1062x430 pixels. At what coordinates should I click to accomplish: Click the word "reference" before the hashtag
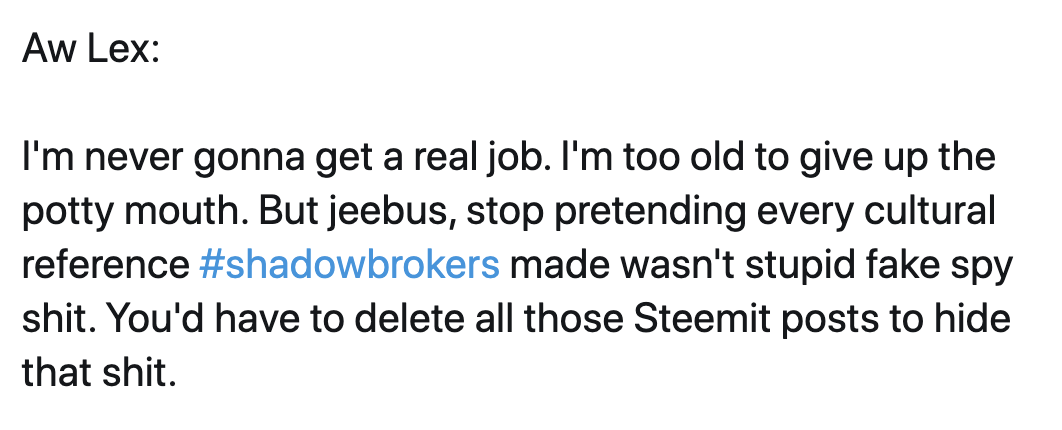coord(106,265)
